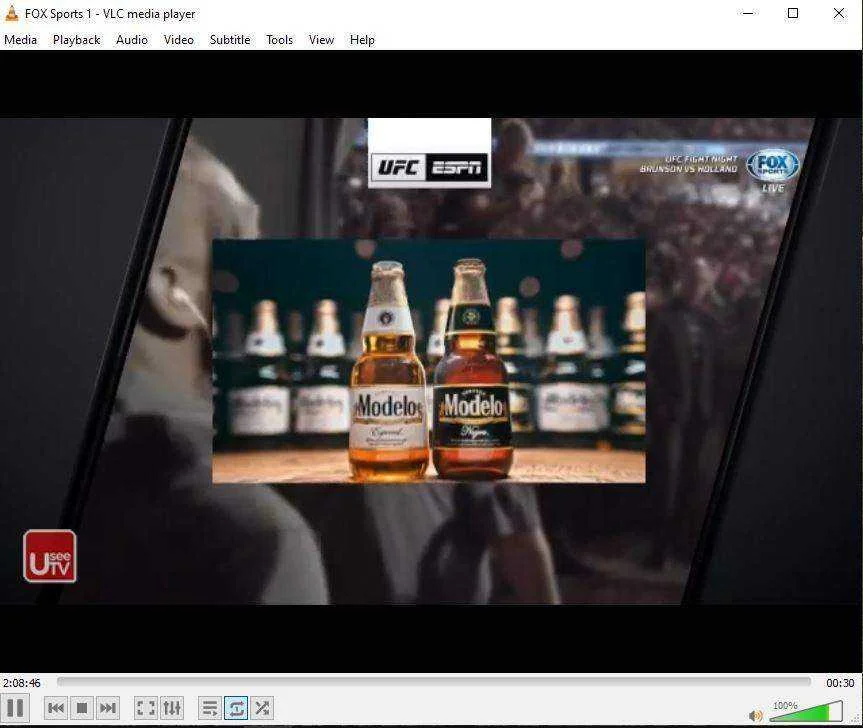Open the Subtitle menu
The width and height of the screenshot is (863, 728).
click(230, 40)
